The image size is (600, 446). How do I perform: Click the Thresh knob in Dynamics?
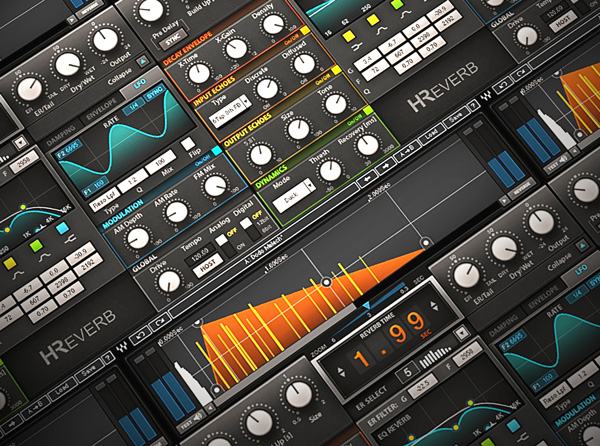coord(331,170)
